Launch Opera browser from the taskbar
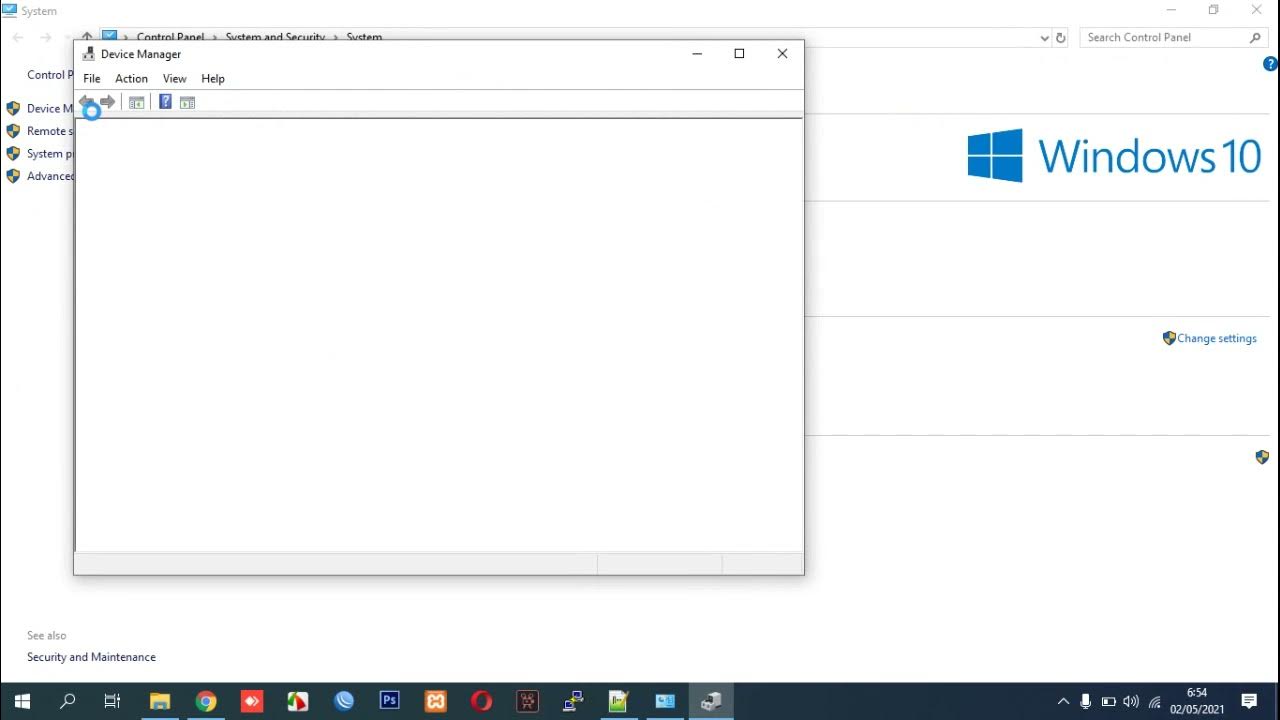 coord(481,701)
